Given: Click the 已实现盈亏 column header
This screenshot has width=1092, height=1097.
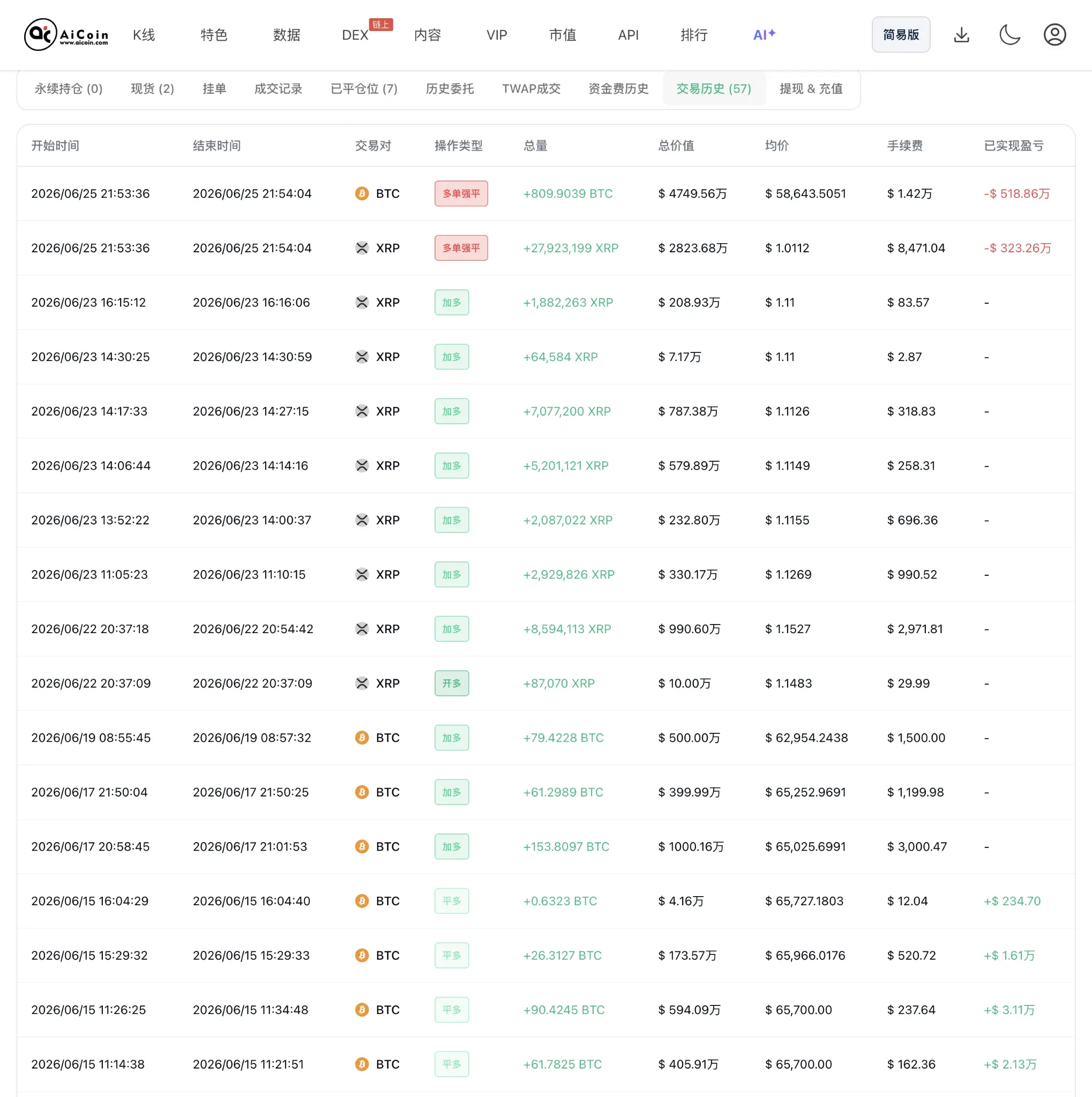Looking at the screenshot, I should pyautogui.click(x=1014, y=146).
